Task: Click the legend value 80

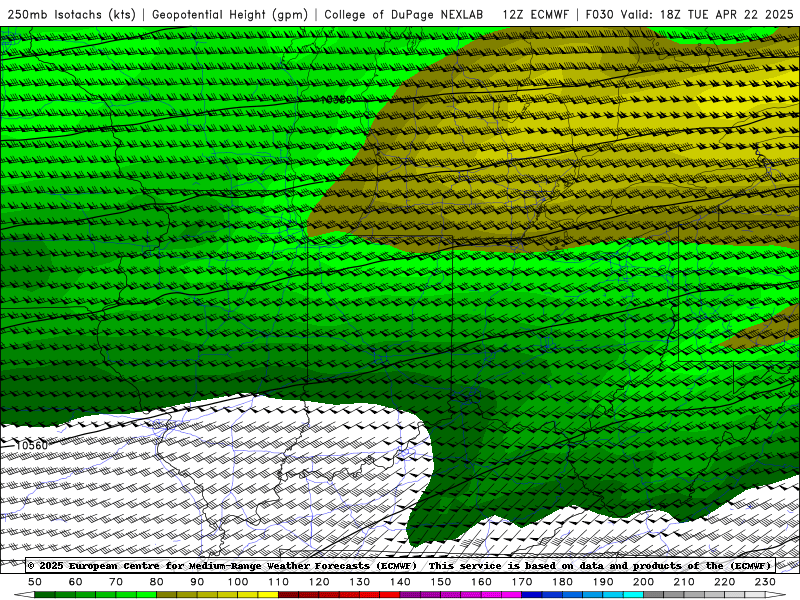Action: tap(157, 582)
